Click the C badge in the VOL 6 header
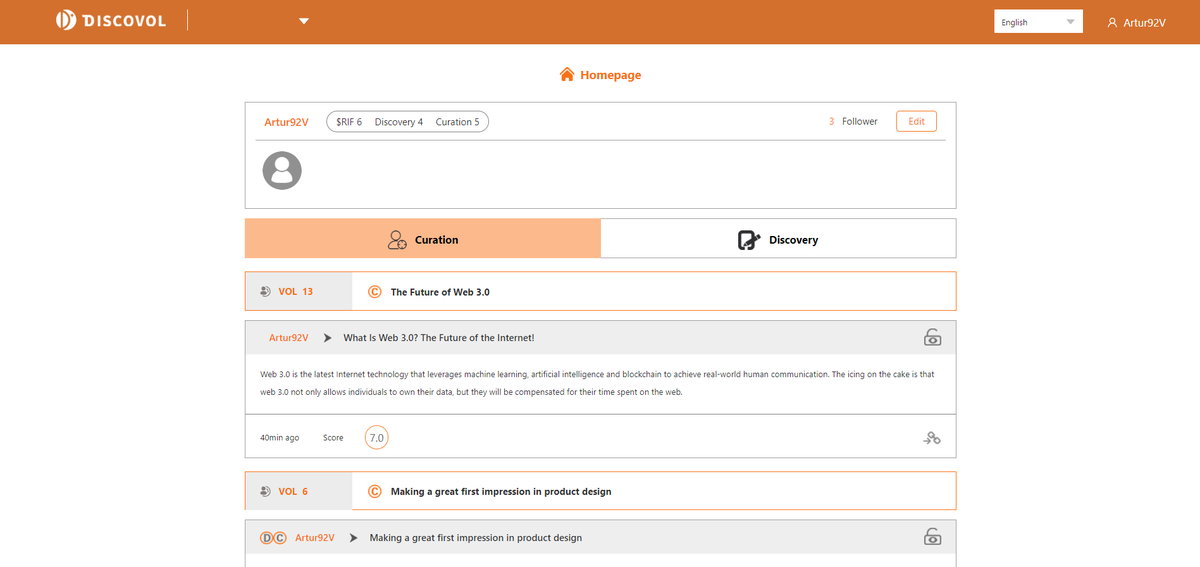This screenshot has width=1200, height=567. tap(375, 492)
